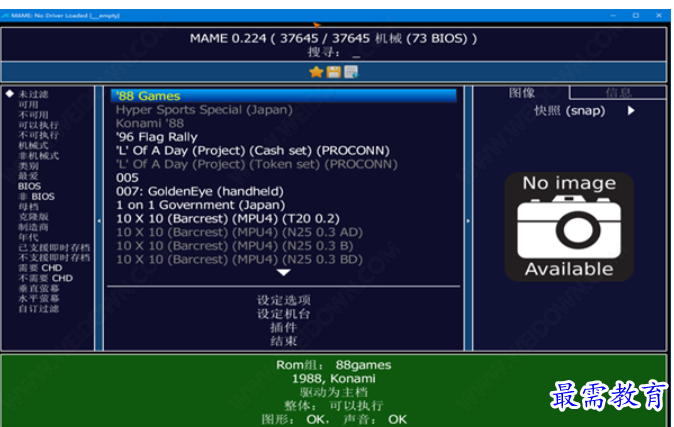Screen dimensions: 674x427
Task: Click the next image right arrow beside 快照 (snap)
Action: pos(631,111)
